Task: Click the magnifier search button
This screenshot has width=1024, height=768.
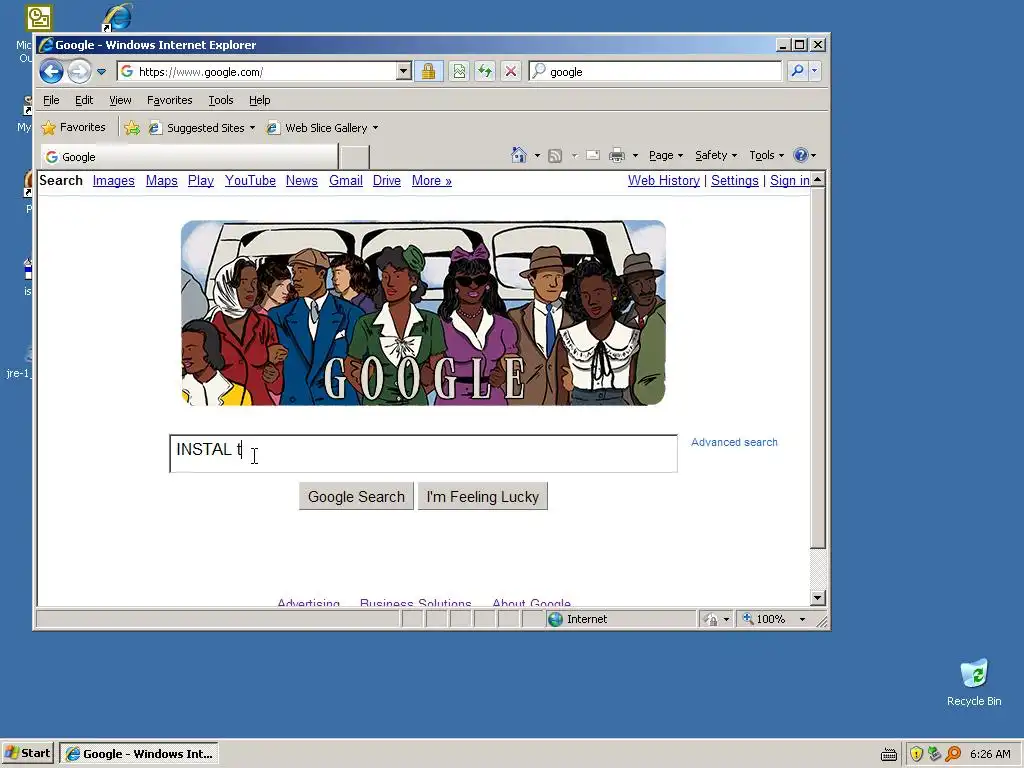Action: [797, 71]
